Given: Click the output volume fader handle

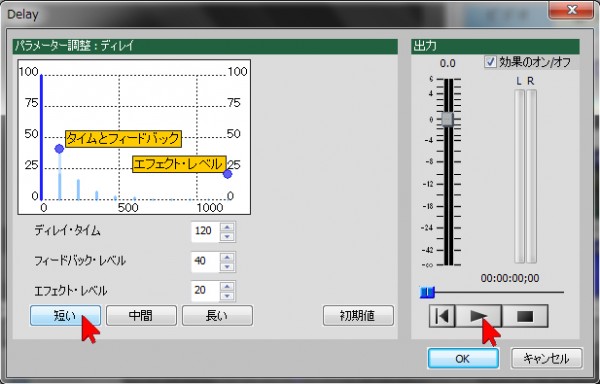Looking at the screenshot, I should [448, 119].
